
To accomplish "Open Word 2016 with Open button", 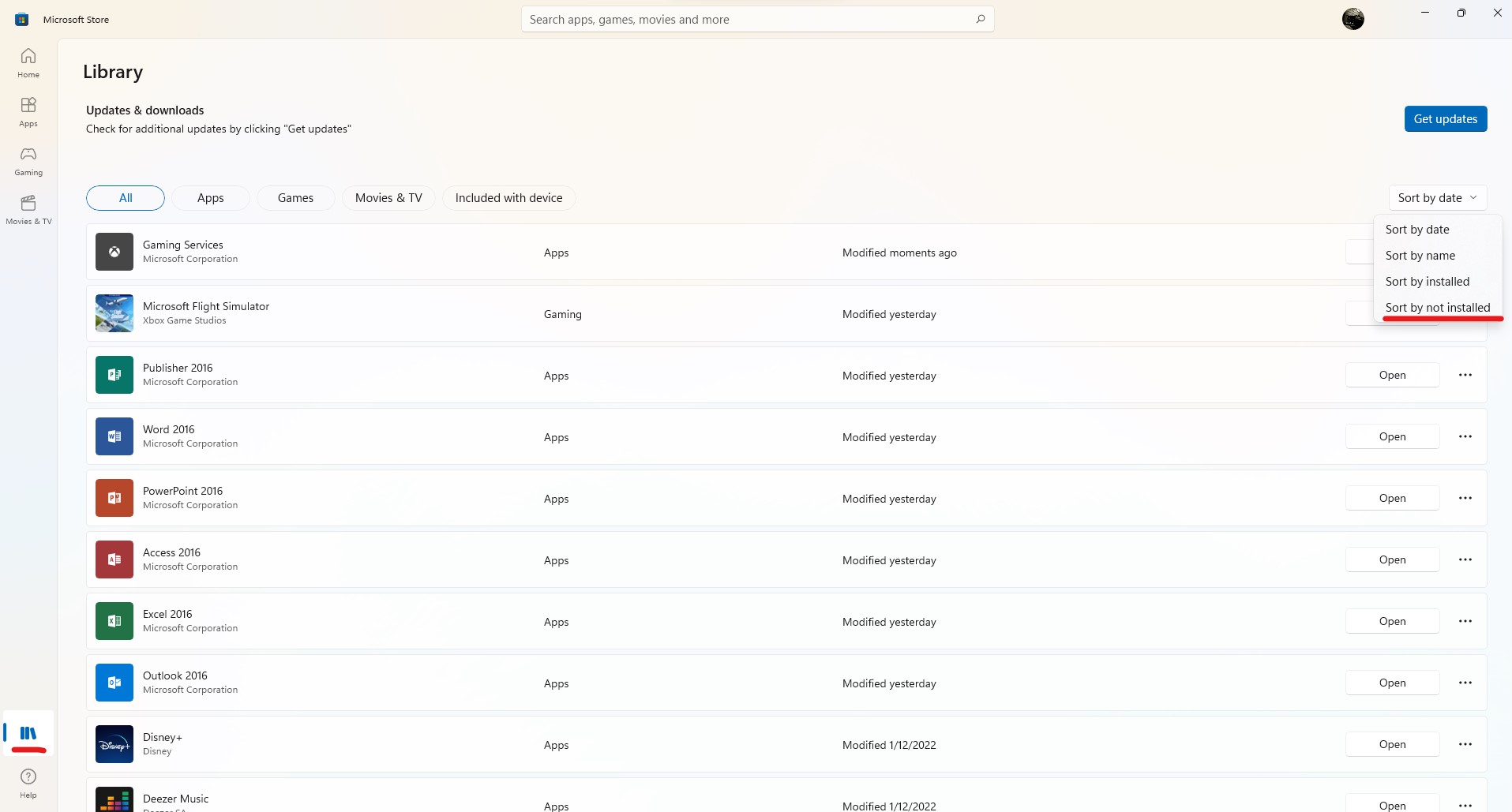I will [1393, 436].
